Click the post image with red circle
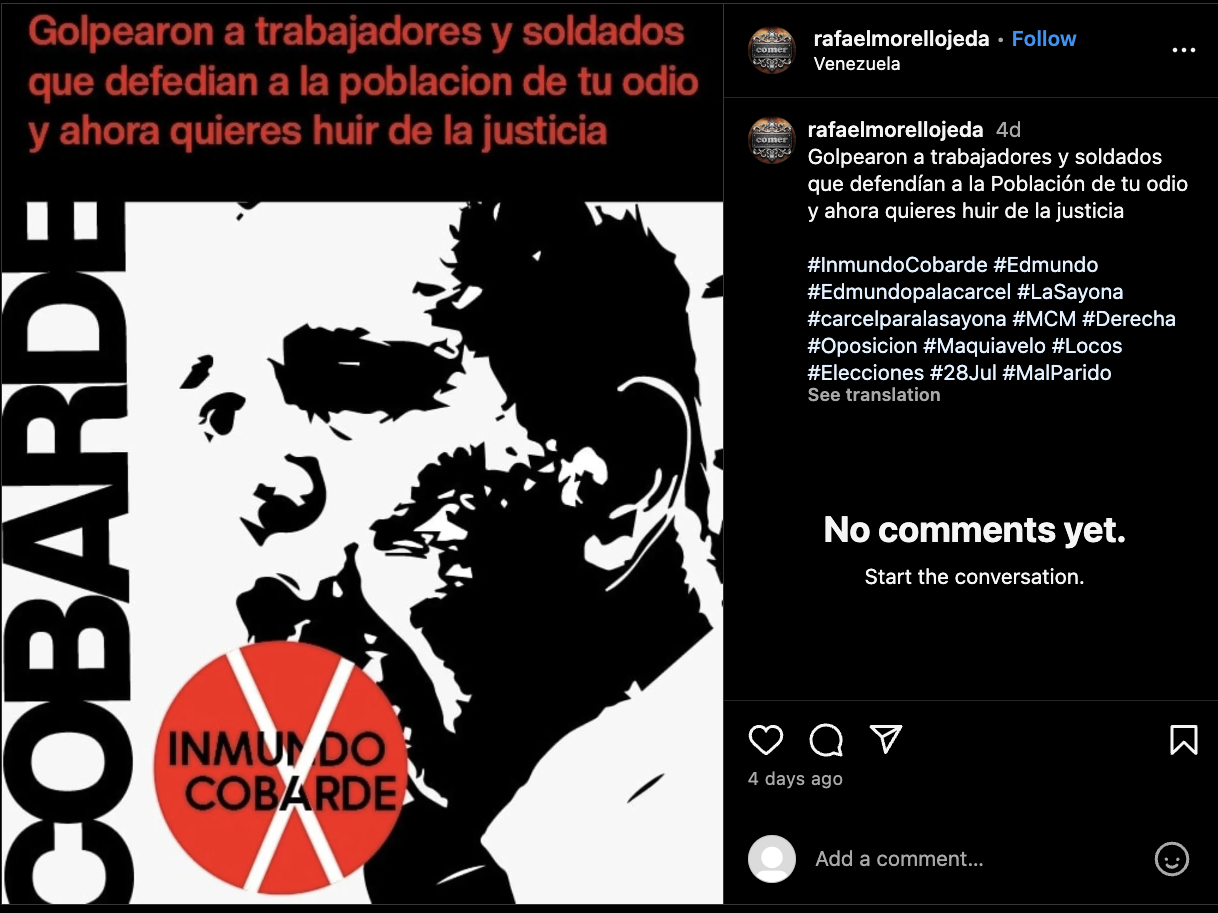1218x913 pixels. pyautogui.click(x=362, y=456)
